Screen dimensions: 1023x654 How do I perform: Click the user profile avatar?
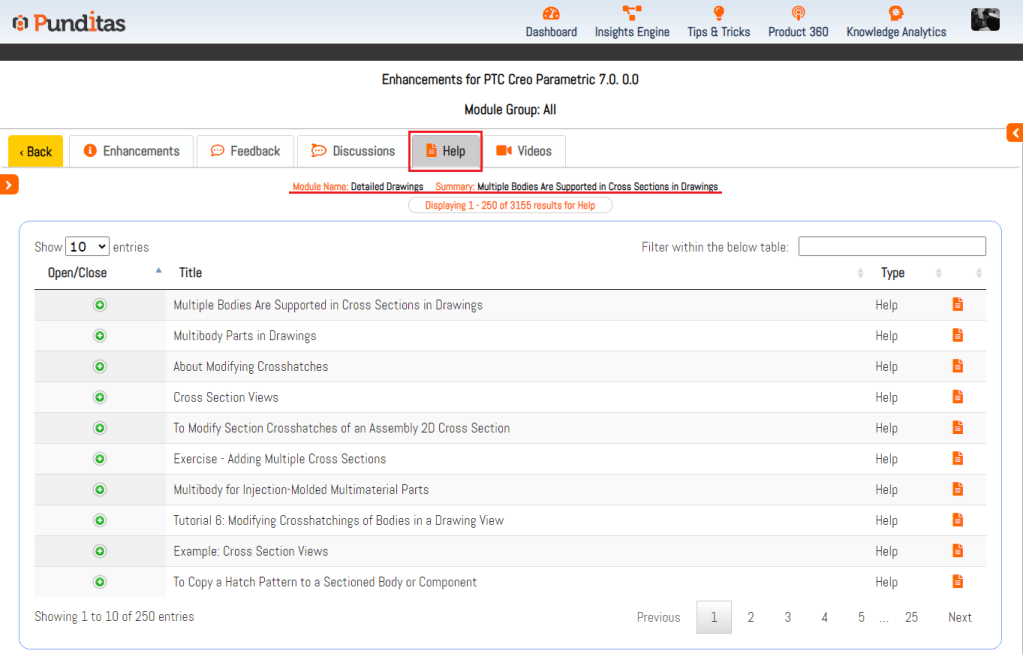click(985, 19)
